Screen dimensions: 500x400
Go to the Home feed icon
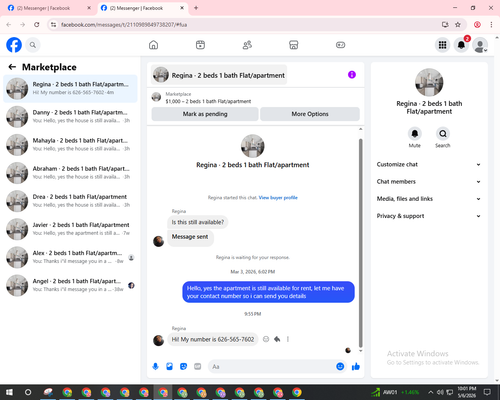[153, 45]
